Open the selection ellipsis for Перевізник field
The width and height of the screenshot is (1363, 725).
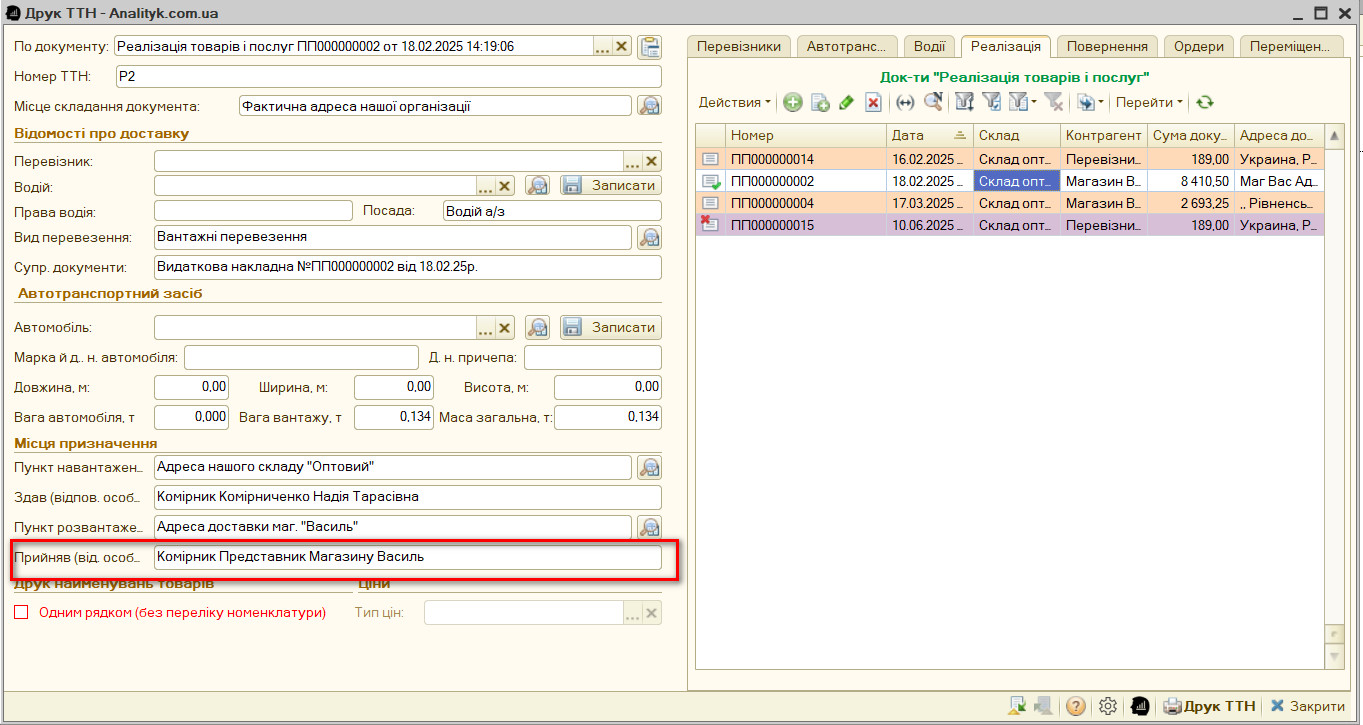[632, 161]
